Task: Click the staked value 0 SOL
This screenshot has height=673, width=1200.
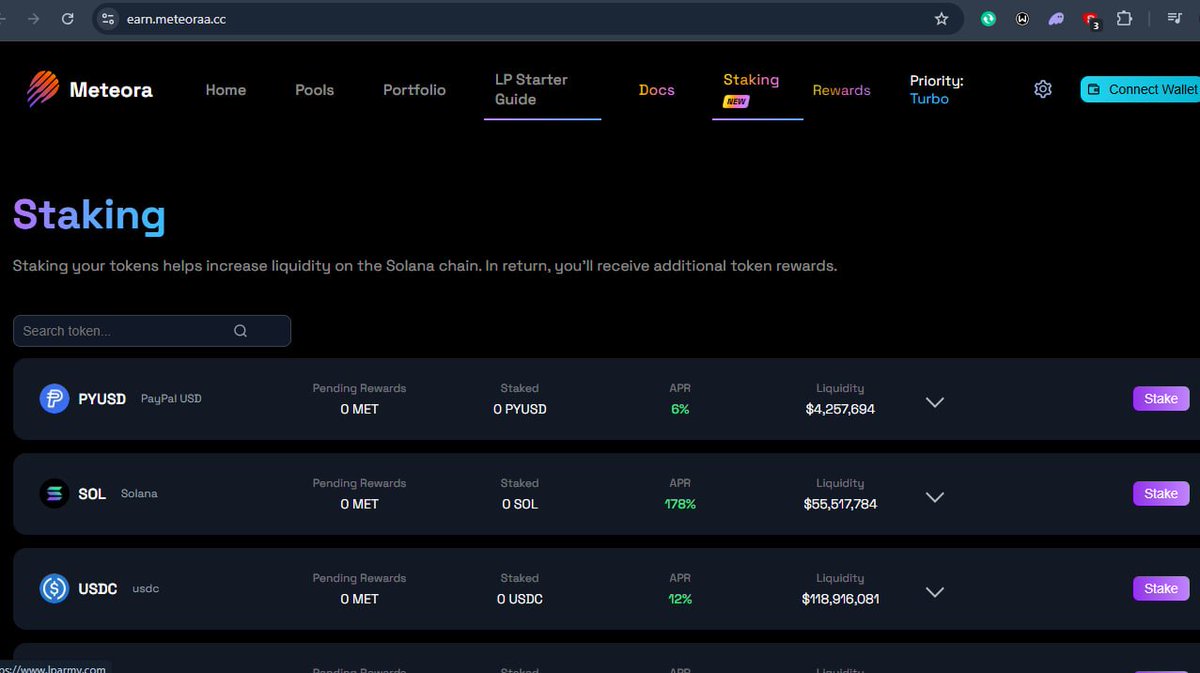Action: click(x=520, y=504)
